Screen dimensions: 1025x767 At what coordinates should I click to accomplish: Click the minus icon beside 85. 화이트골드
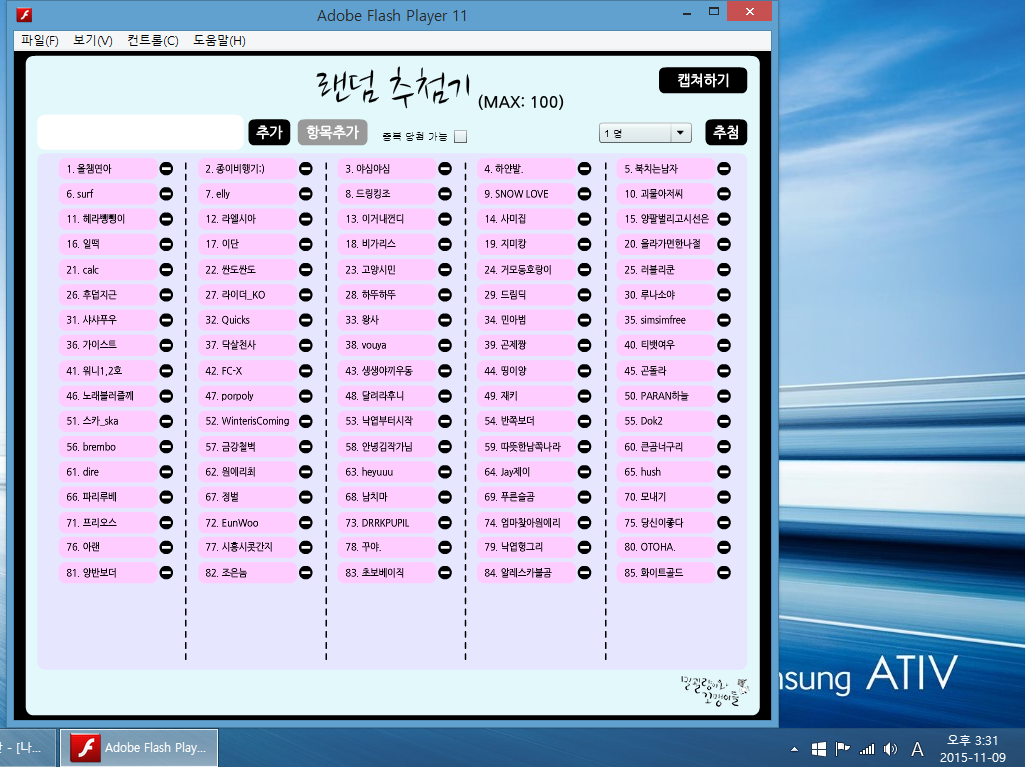point(724,573)
